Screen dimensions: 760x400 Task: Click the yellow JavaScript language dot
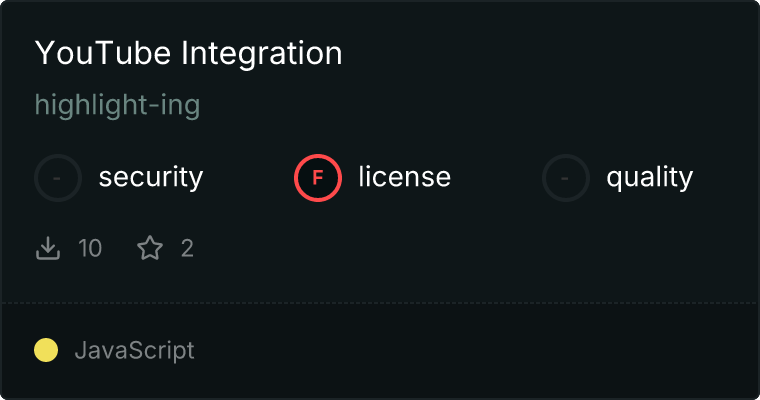(46, 350)
